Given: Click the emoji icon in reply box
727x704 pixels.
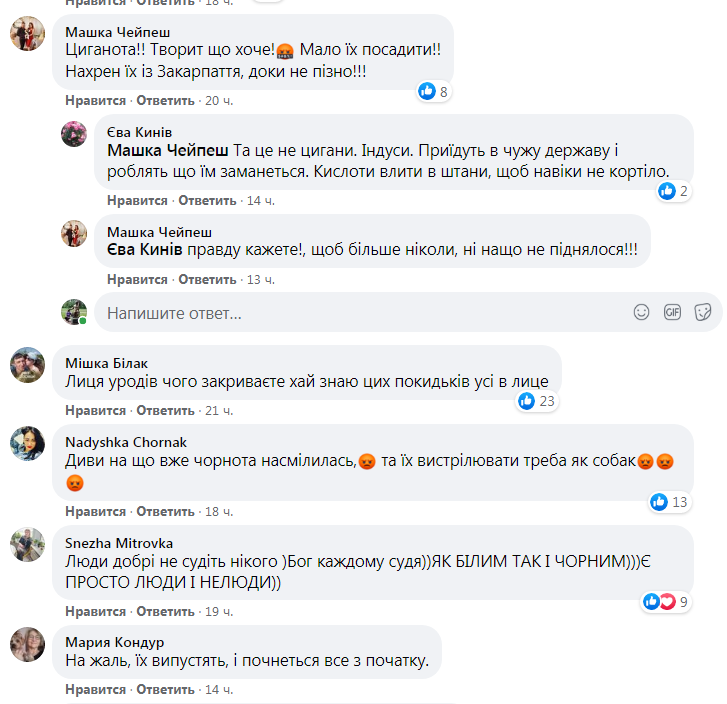Looking at the screenshot, I should pyautogui.click(x=642, y=313).
